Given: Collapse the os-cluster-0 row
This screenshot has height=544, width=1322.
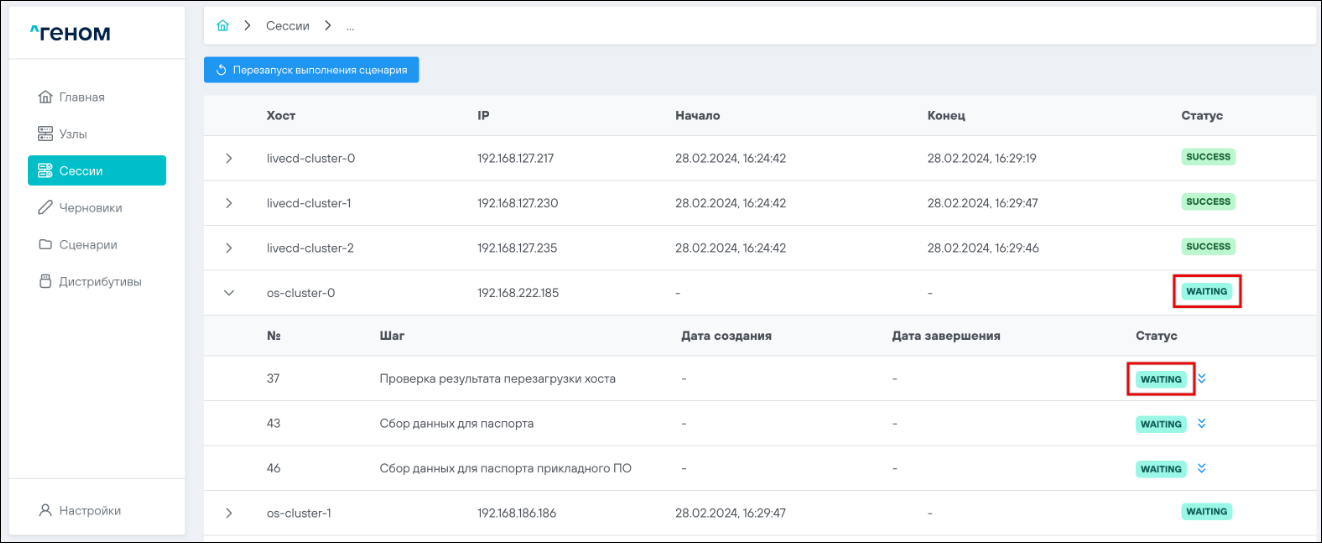Looking at the screenshot, I should click(x=229, y=293).
